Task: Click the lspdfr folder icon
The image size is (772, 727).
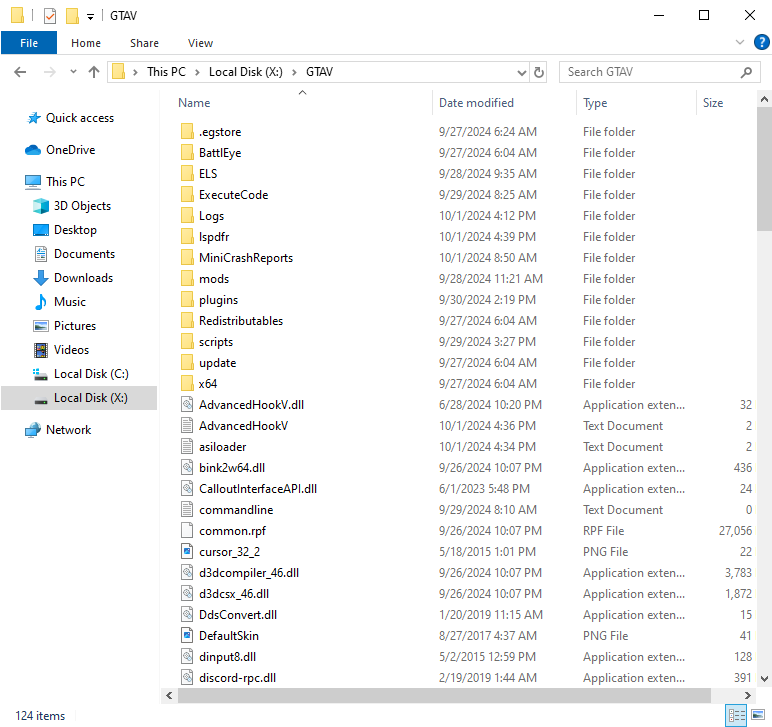Action: click(187, 237)
